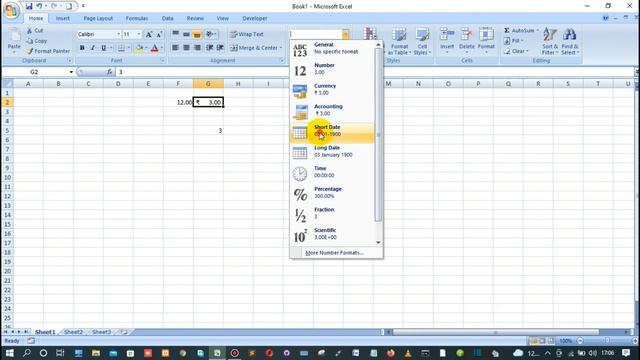Decrease font size with Shrink Font
The height and width of the screenshot is (360, 640).
[159, 34]
